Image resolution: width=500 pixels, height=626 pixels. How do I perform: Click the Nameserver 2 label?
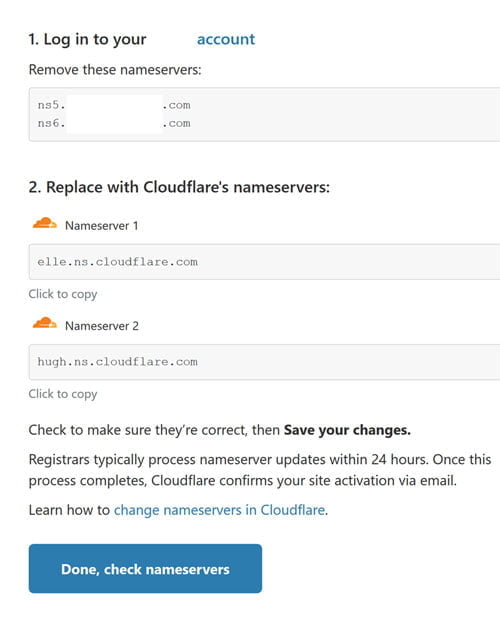102,326
